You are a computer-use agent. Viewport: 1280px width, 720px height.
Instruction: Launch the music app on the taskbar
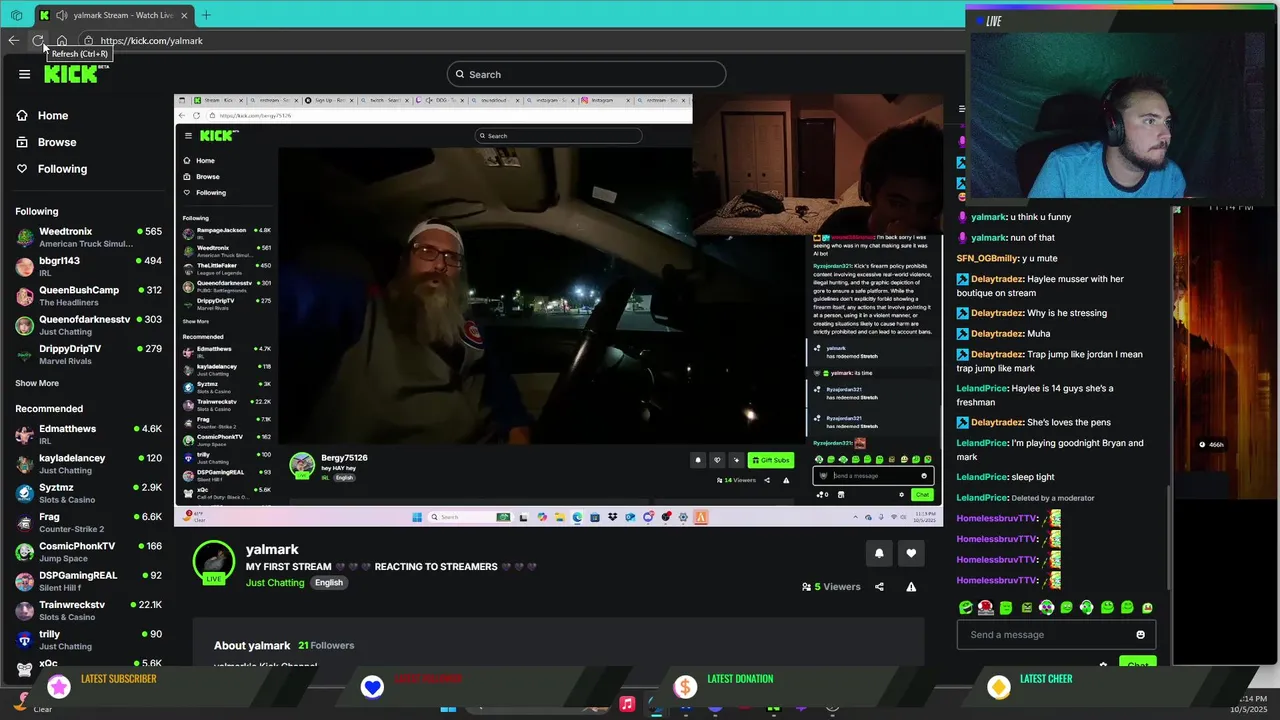pyautogui.click(x=627, y=704)
